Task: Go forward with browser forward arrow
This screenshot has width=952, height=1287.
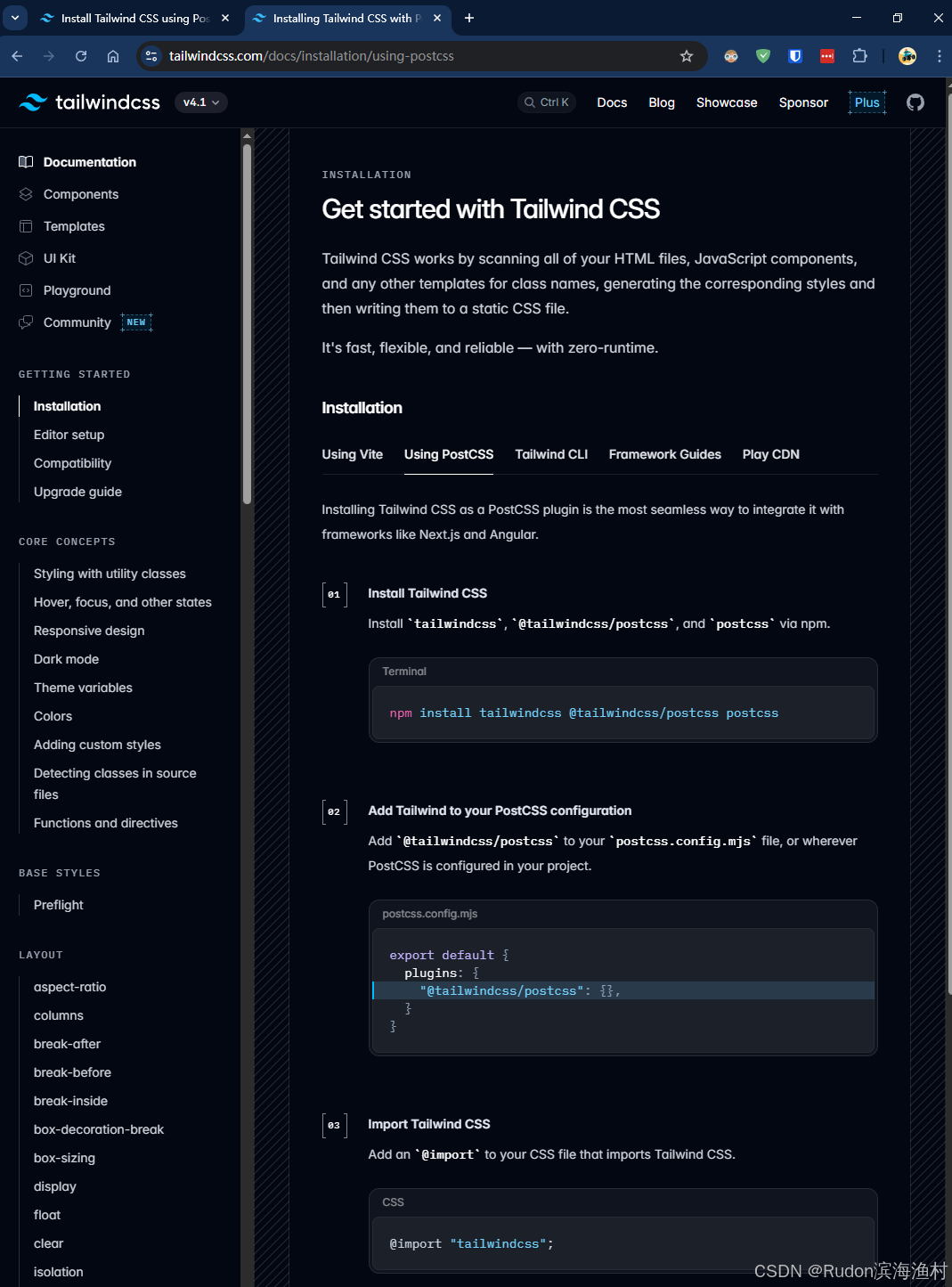Action: [x=49, y=56]
